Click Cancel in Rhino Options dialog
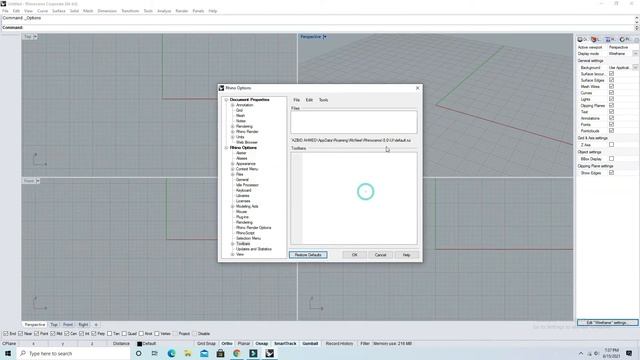 [380, 255]
